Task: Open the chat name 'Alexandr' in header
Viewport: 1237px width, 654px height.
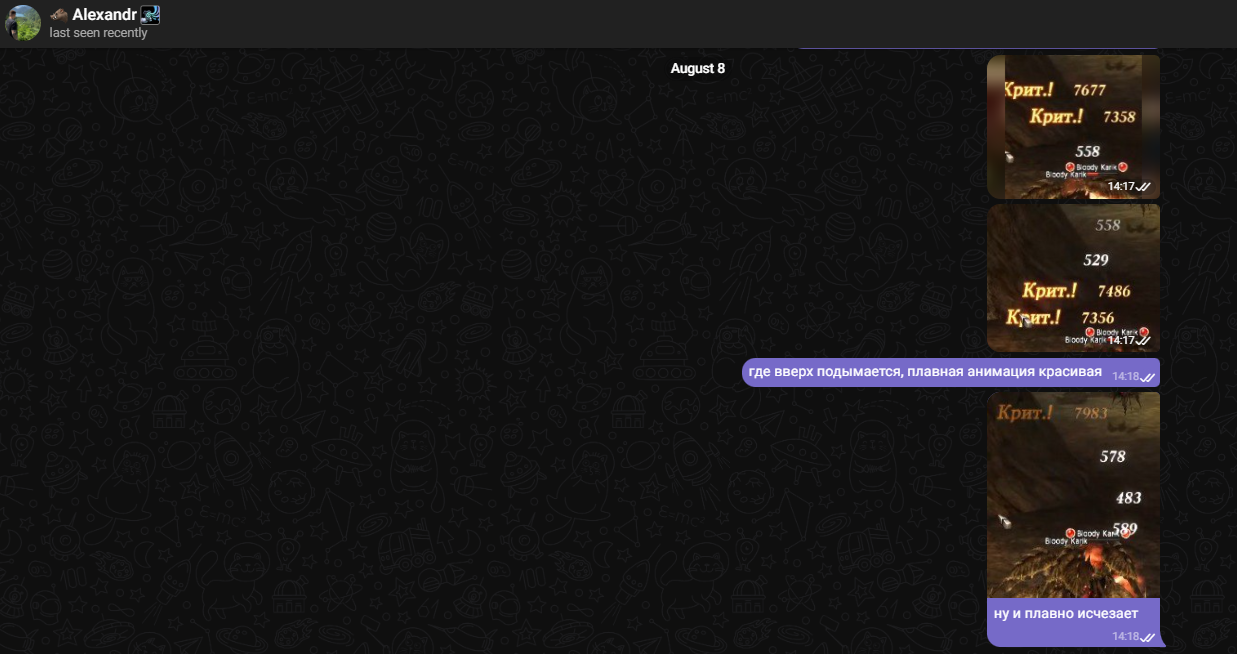Action: pyautogui.click(x=104, y=15)
